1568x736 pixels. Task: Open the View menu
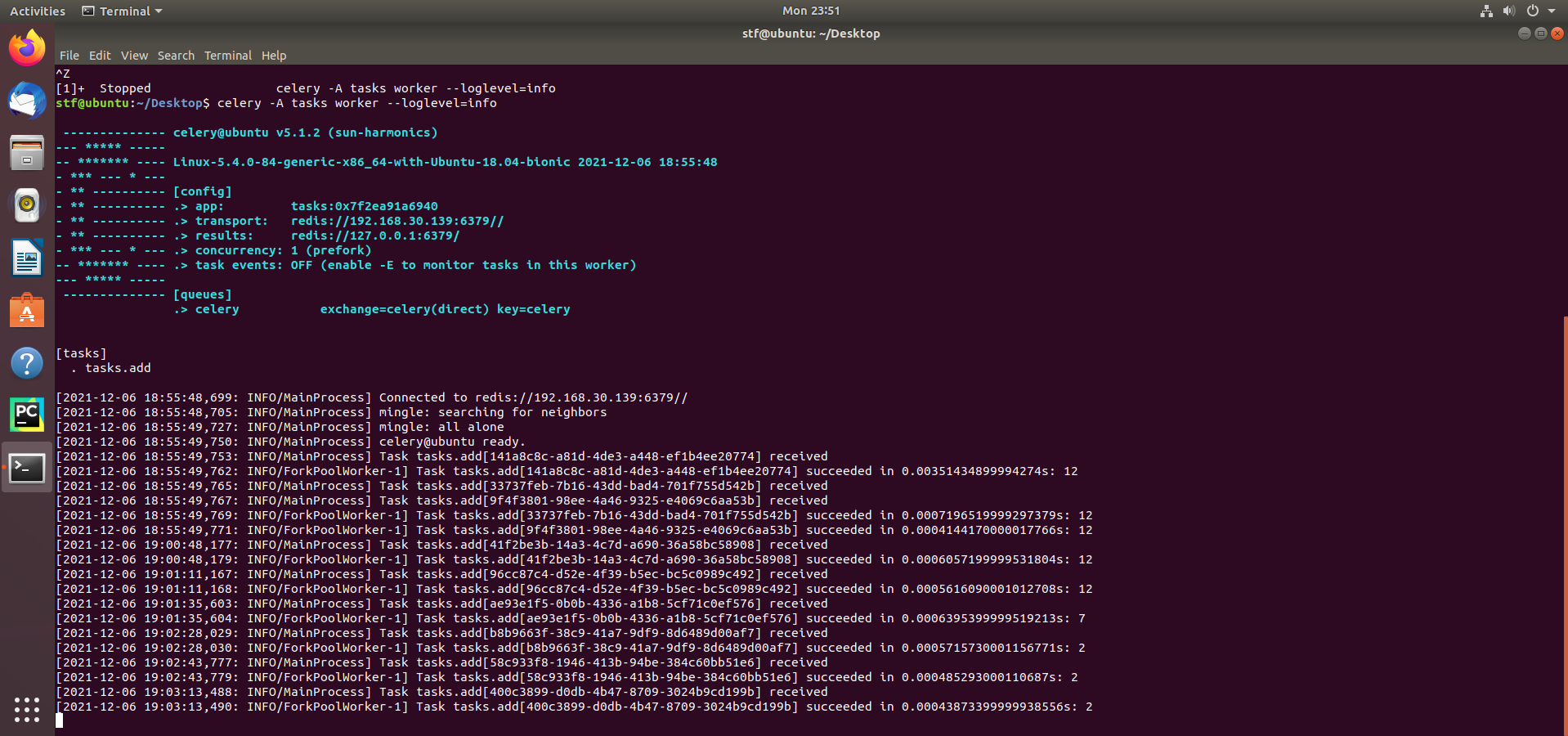(x=134, y=56)
